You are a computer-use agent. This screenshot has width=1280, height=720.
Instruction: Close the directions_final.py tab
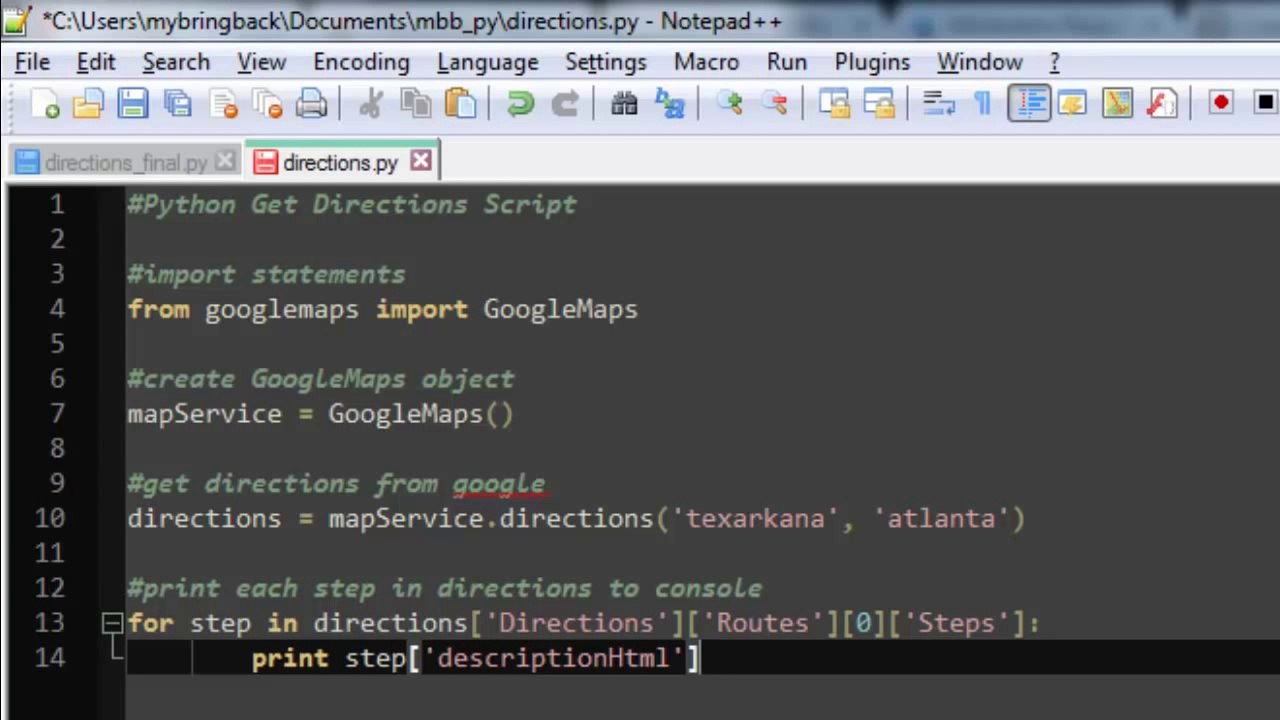click(x=226, y=161)
